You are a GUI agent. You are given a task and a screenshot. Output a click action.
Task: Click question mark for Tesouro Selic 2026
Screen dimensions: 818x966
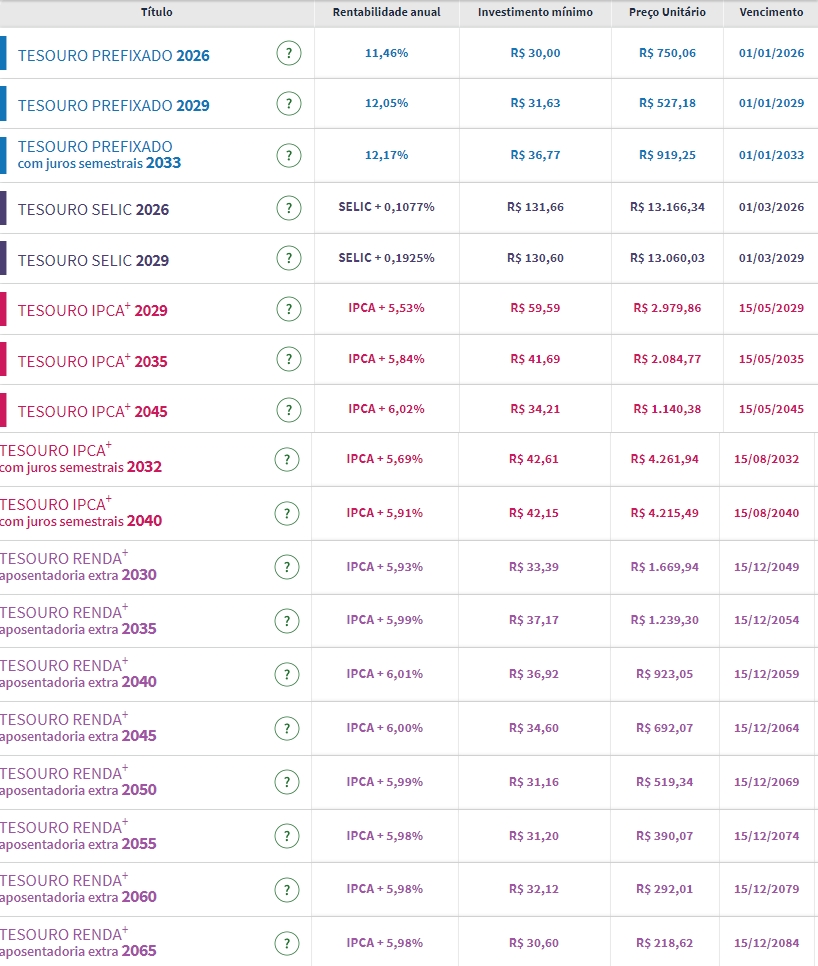click(x=288, y=208)
